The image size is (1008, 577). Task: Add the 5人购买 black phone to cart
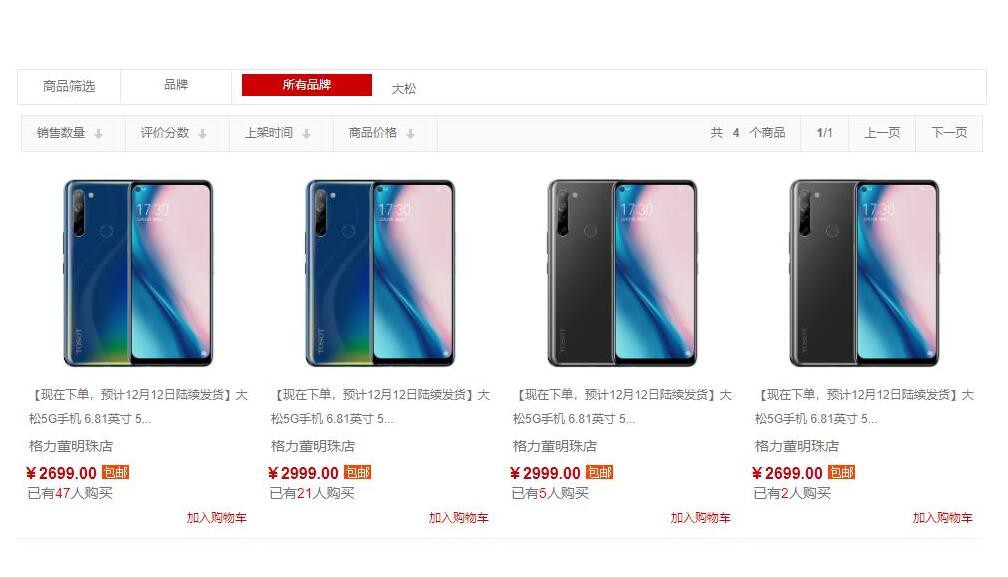[x=701, y=517]
